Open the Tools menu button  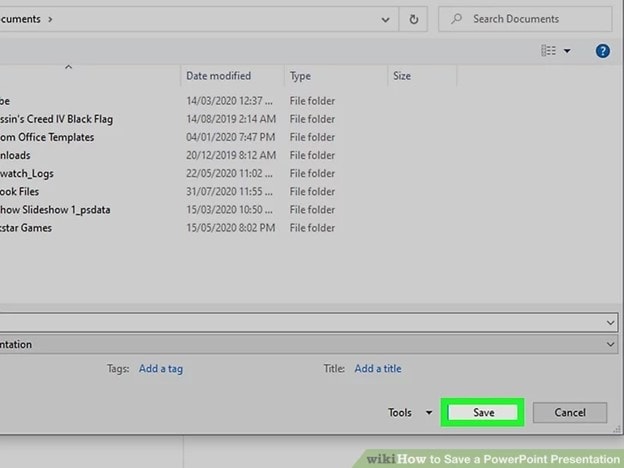[400, 413]
